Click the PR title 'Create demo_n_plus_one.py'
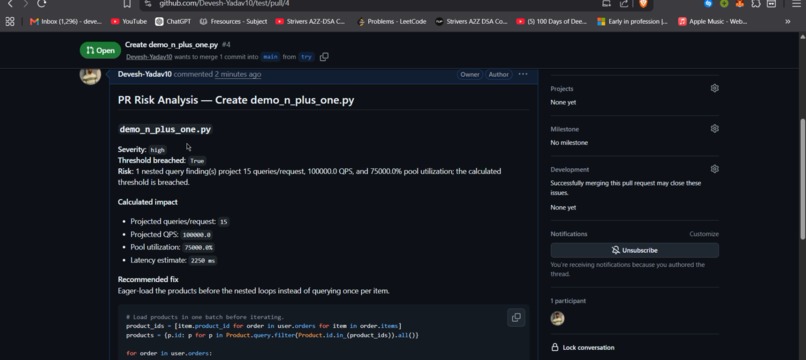The image size is (806, 360). [171, 45]
